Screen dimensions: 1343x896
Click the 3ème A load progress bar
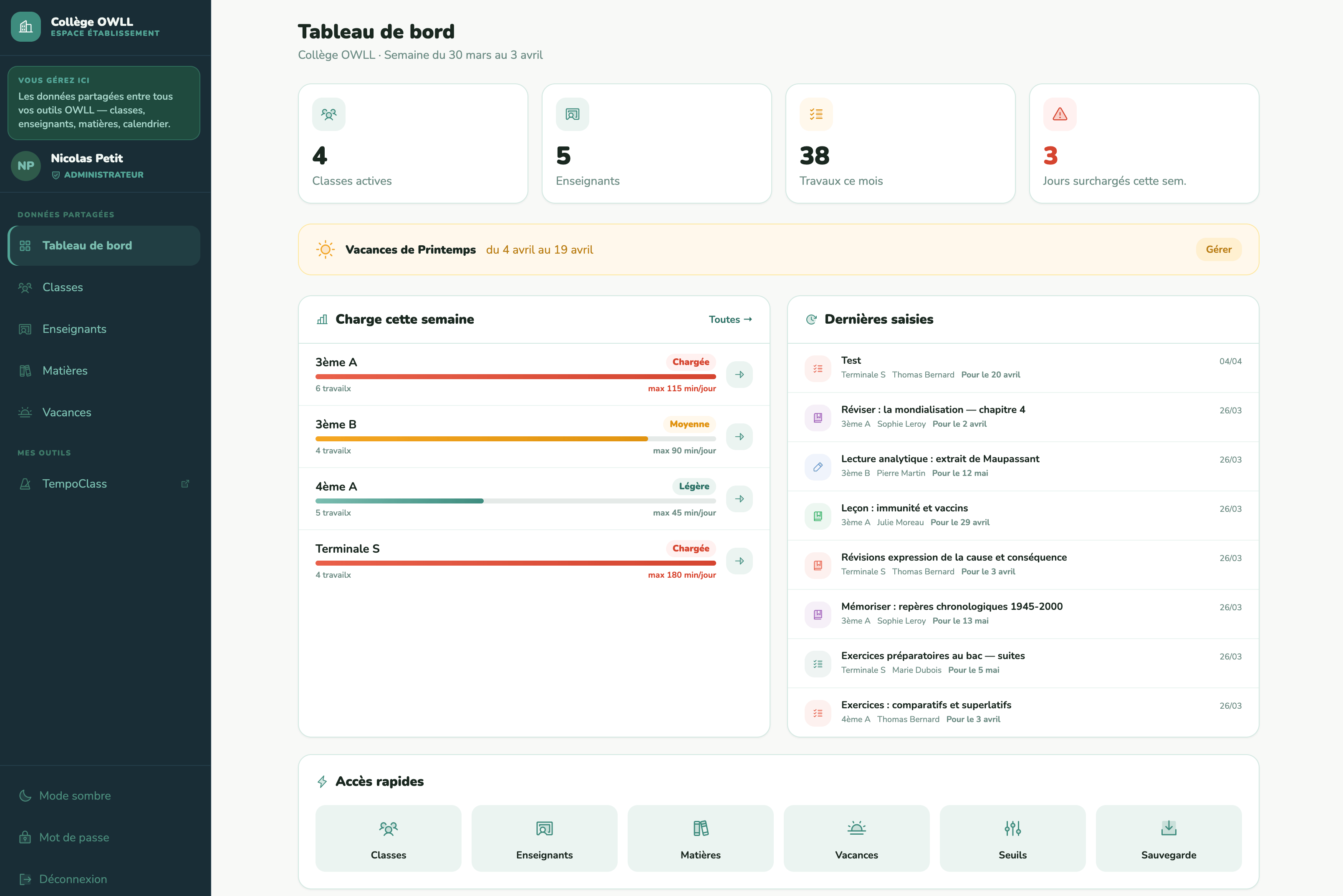516,377
